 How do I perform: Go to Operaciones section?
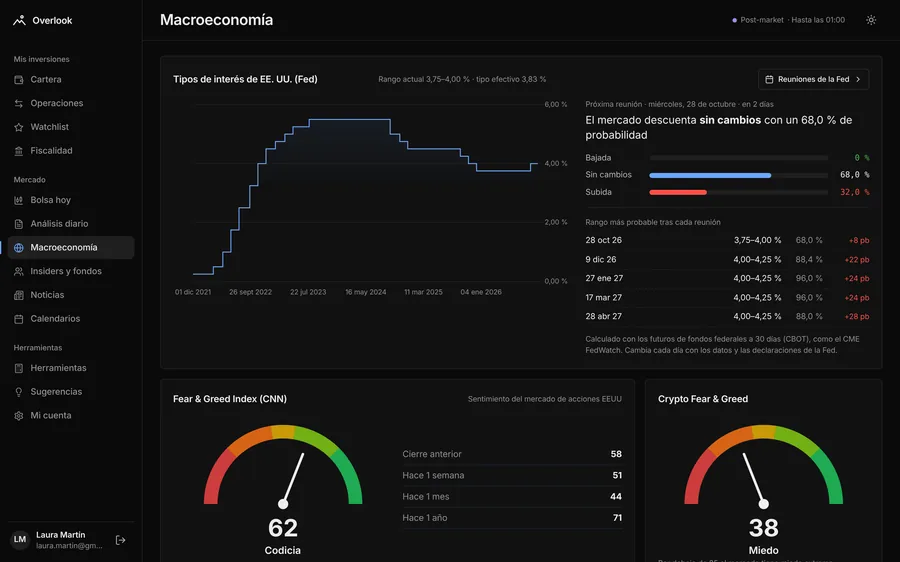pos(71,103)
